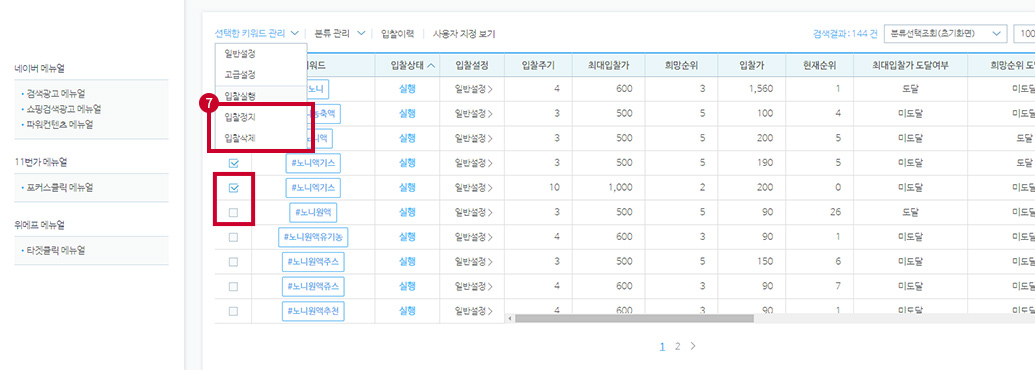Viewport: 1035px width, 370px height.
Task: Open 일반설정 > in the 입찰주기 10 row
Action: (473, 188)
